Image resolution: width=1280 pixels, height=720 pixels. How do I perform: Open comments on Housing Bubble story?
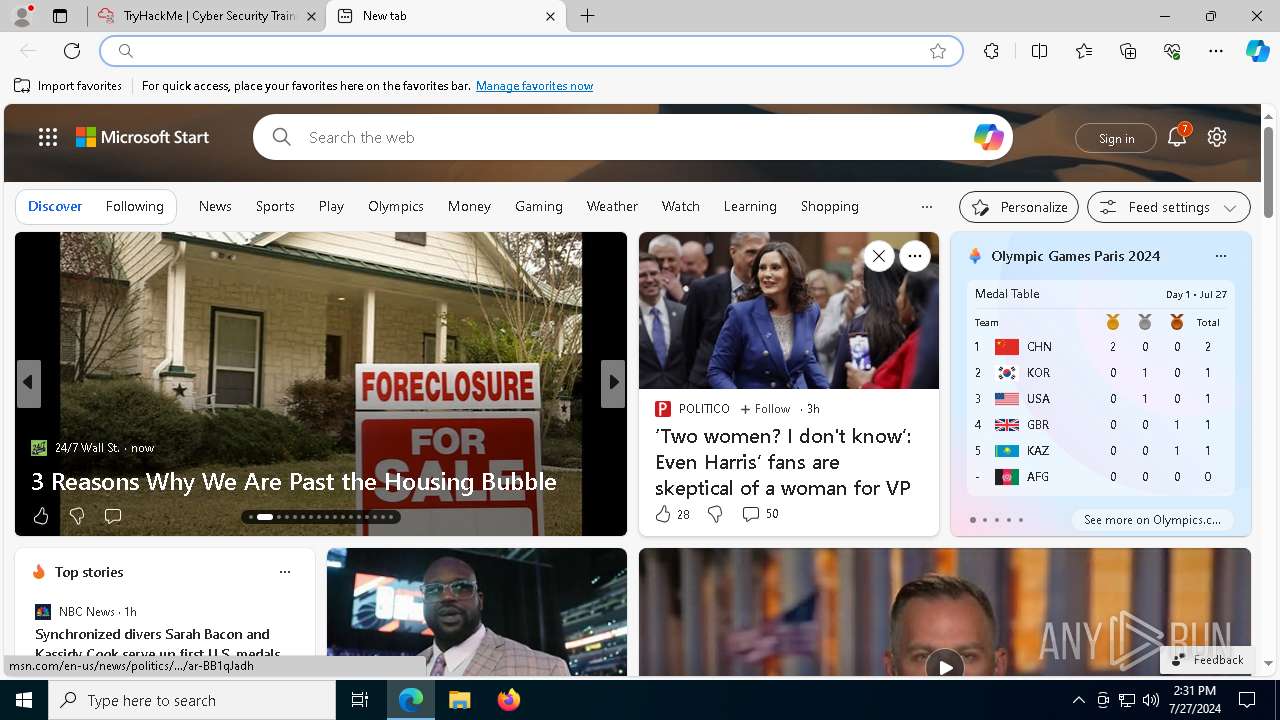coord(113,516)
